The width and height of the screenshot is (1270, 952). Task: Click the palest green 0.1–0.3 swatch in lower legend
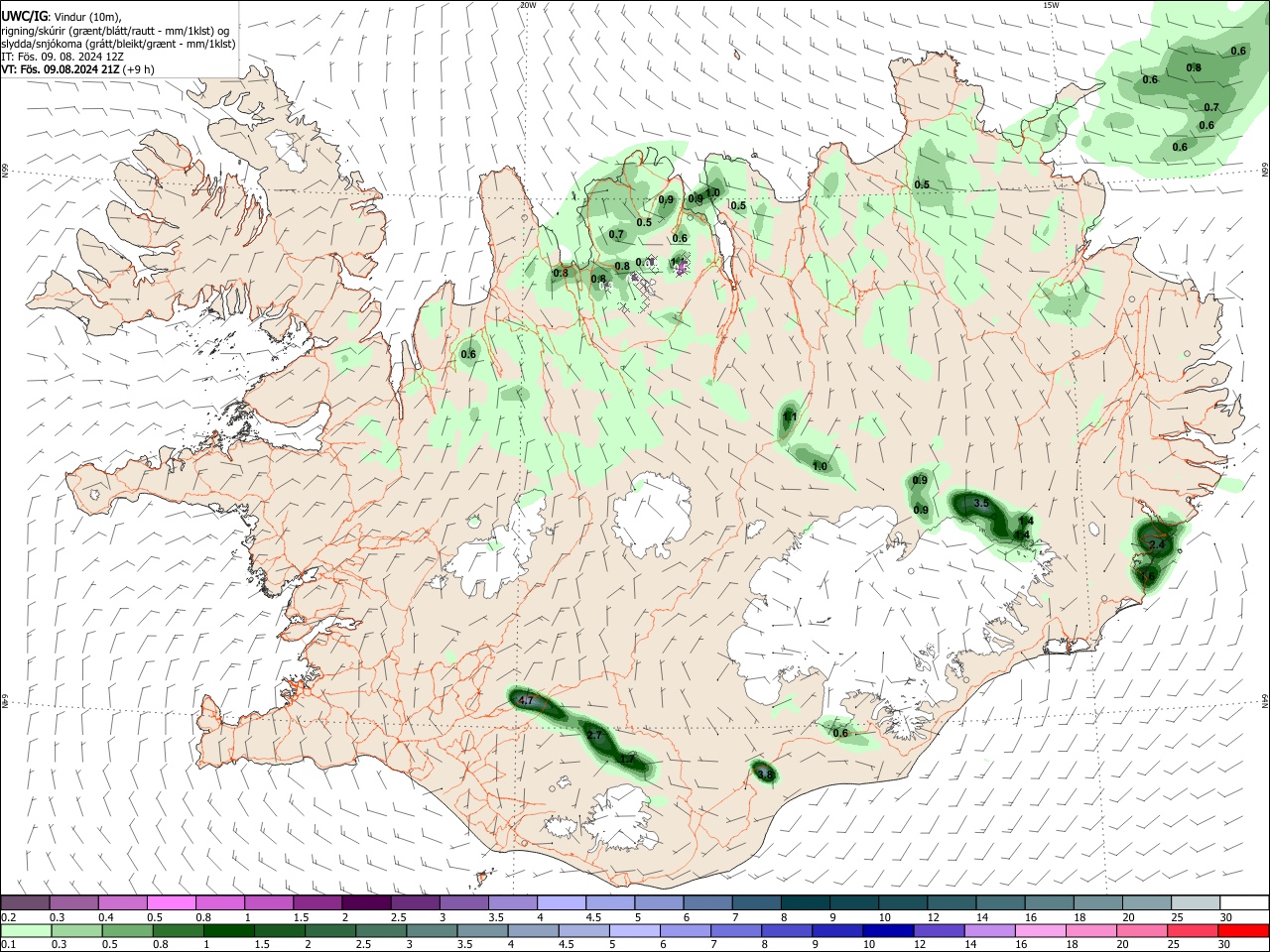[x=26, y=930]
